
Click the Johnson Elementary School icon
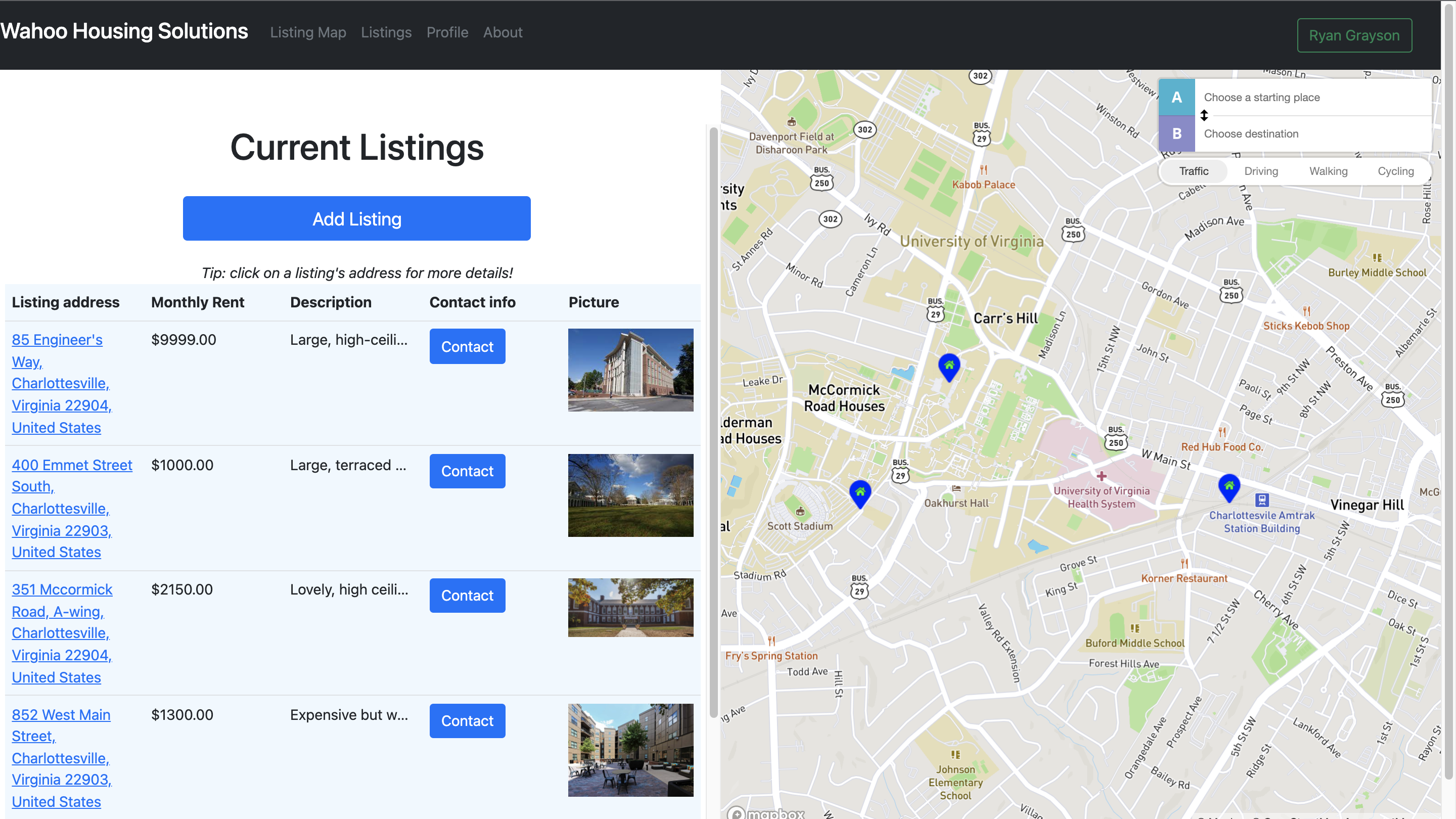[x=955, y=755]
